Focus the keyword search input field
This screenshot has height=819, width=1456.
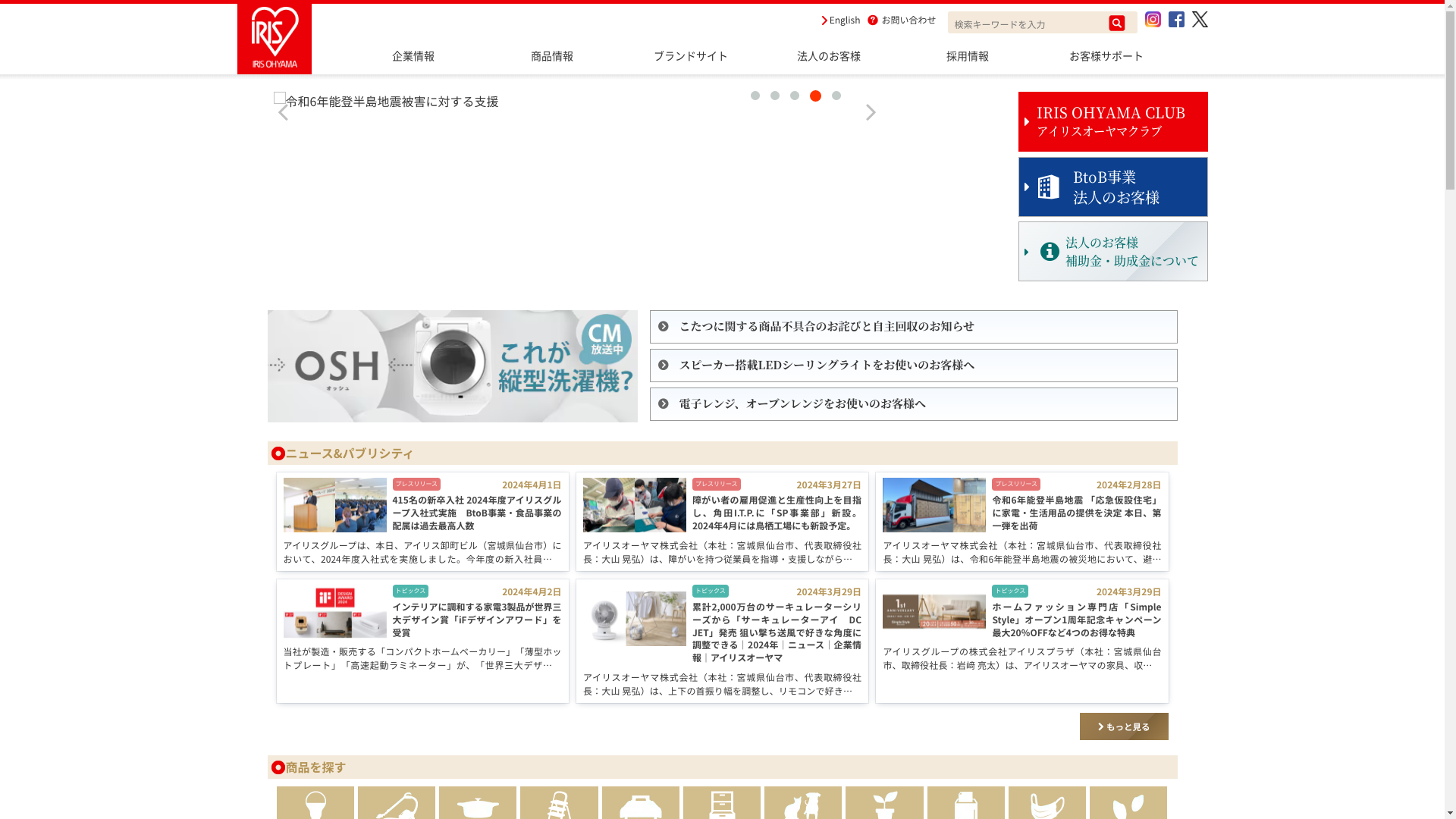(x=1028, y=24)
